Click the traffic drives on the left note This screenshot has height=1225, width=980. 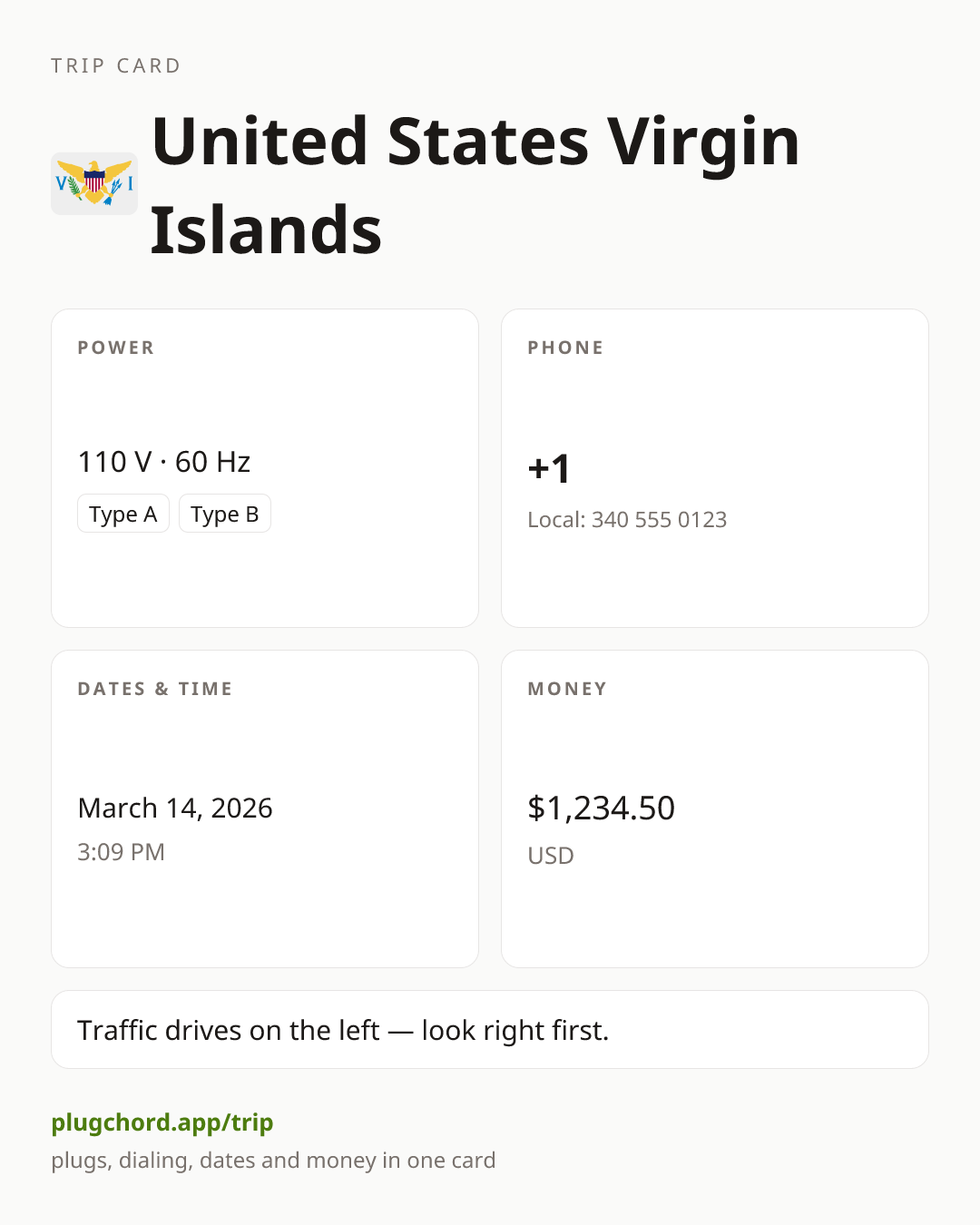click(343, 1030)
